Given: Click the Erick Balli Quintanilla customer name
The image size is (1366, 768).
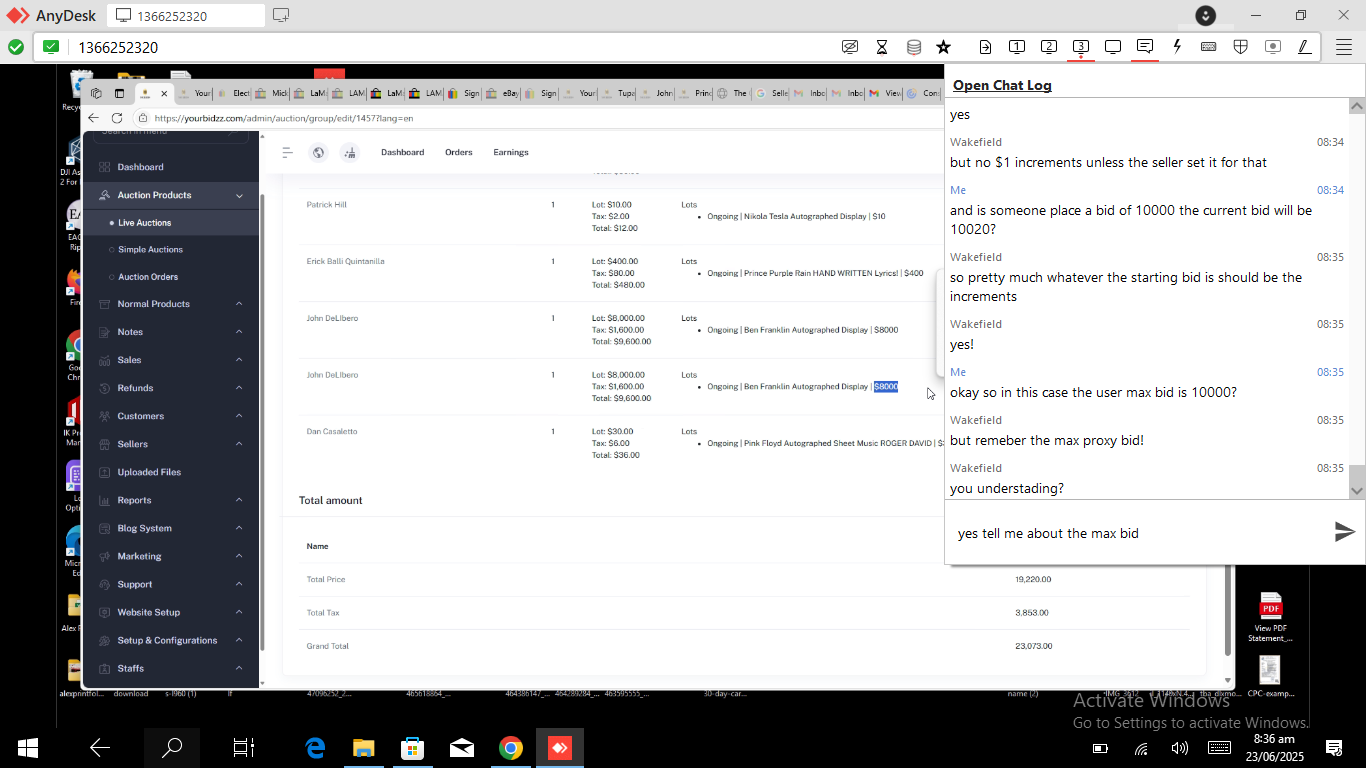Looking at the screenshot, I should [345, 262].
